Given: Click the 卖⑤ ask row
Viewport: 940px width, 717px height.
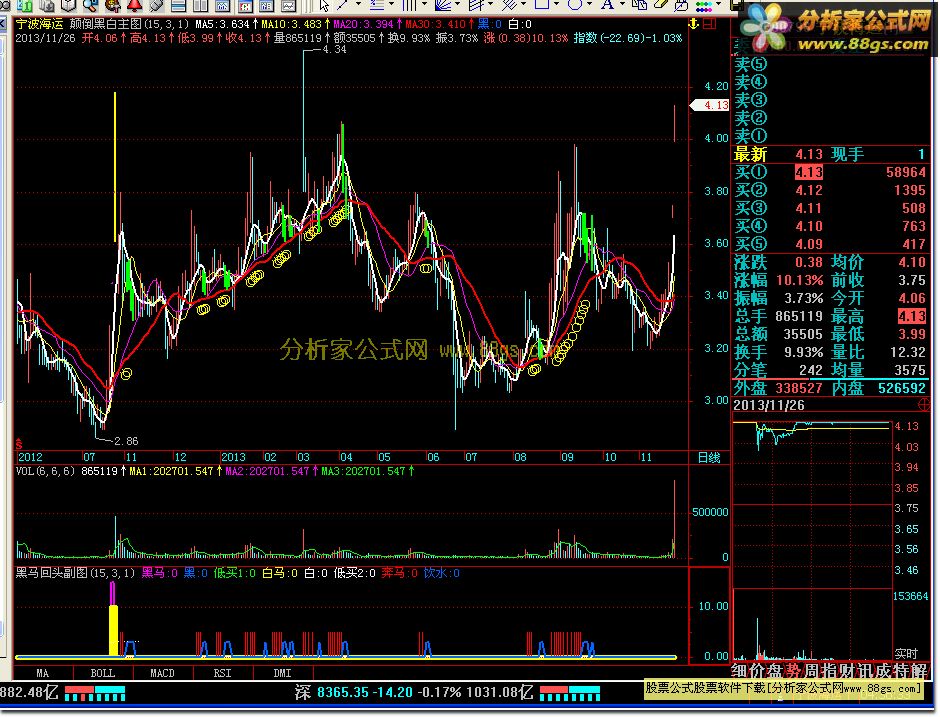Looking at the screenshot, I should tap(831, 64).
